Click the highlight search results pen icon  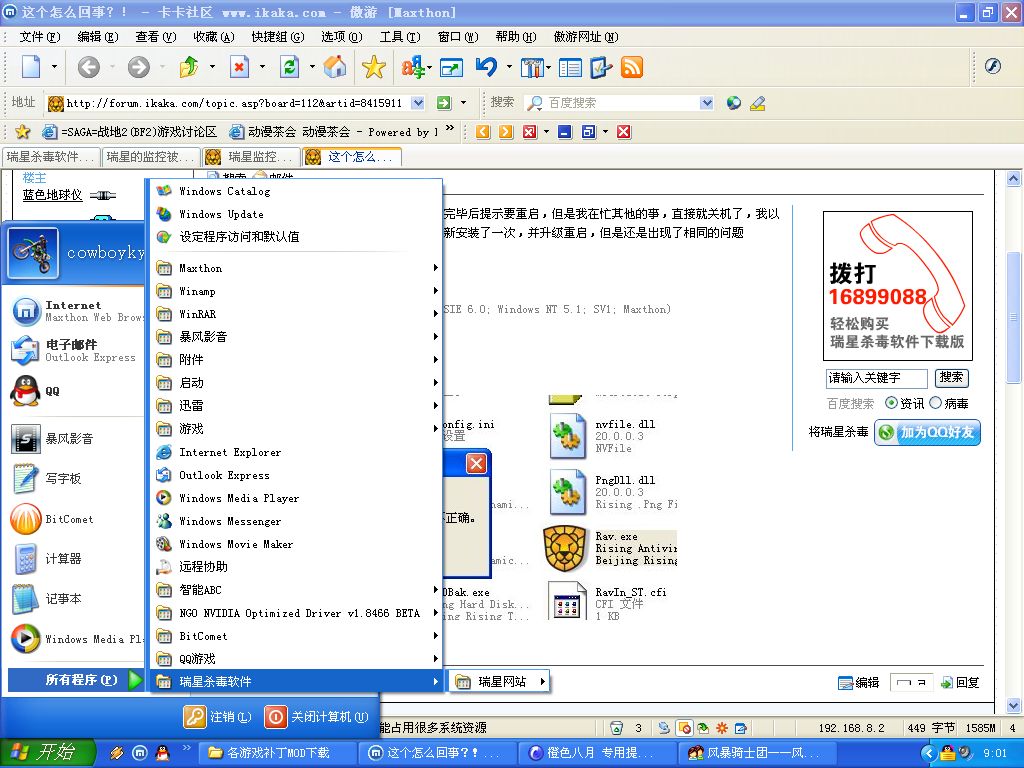coord(758,103)
